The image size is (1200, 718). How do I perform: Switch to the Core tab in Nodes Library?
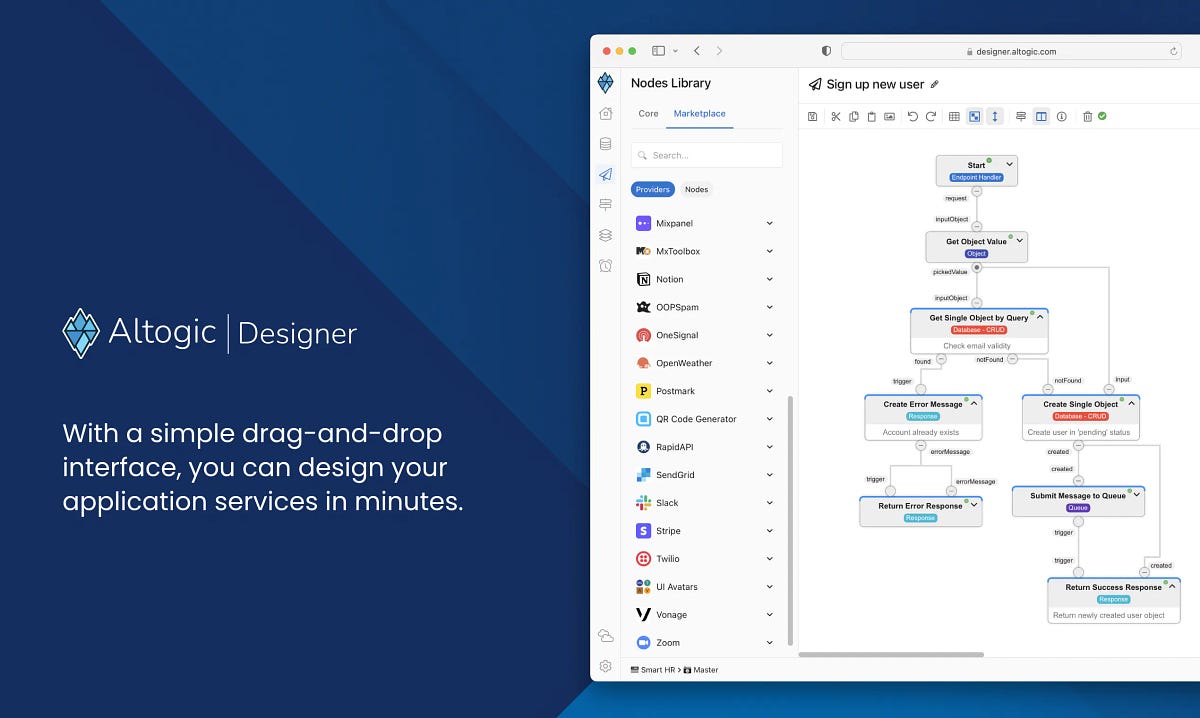648,114
